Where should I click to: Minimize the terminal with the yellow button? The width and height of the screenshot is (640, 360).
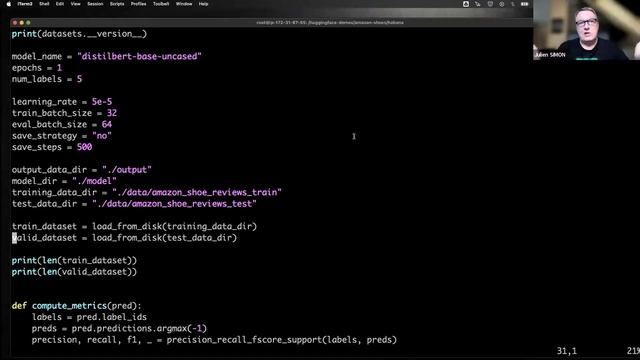pos(21,23)
